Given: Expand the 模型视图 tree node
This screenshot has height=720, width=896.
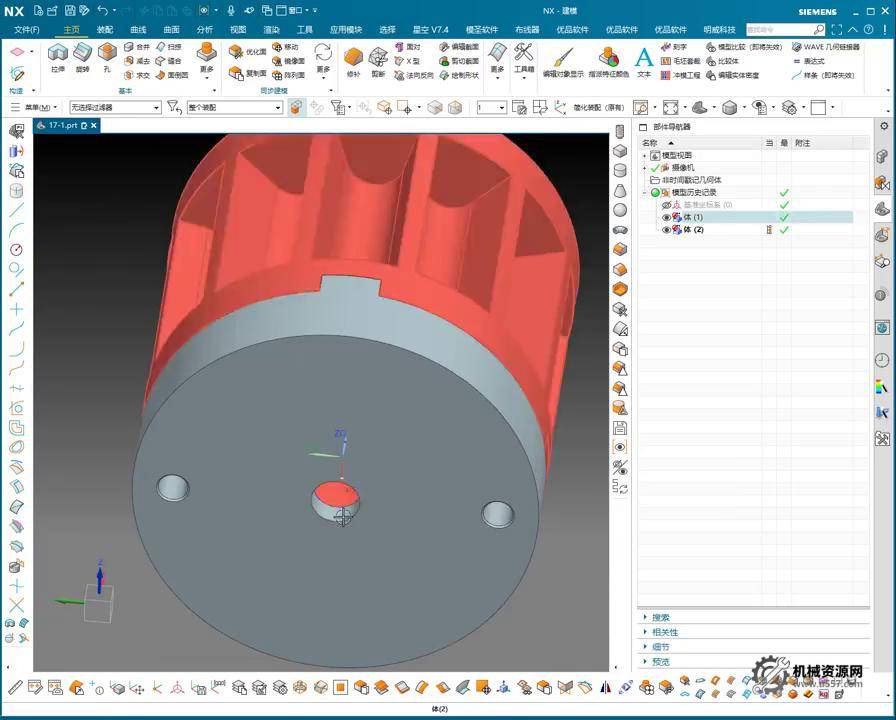Looking at the screenshot, I should coord(645,156).
